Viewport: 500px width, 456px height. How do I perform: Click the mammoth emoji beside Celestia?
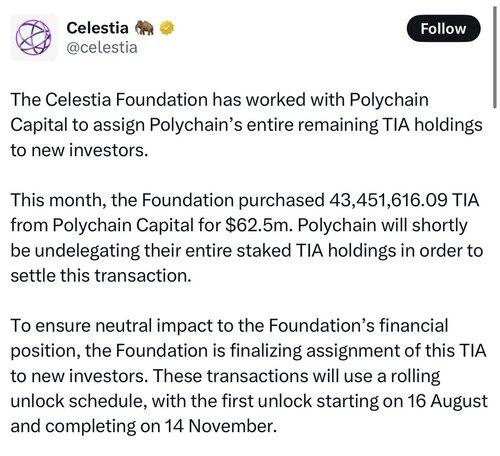pos(144,28)
